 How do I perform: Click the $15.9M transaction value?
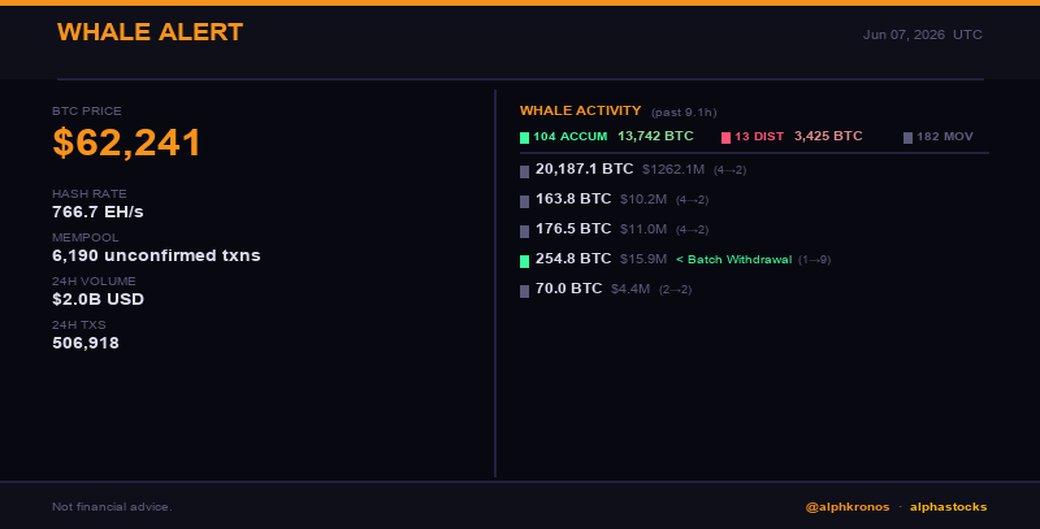point(643,259)
